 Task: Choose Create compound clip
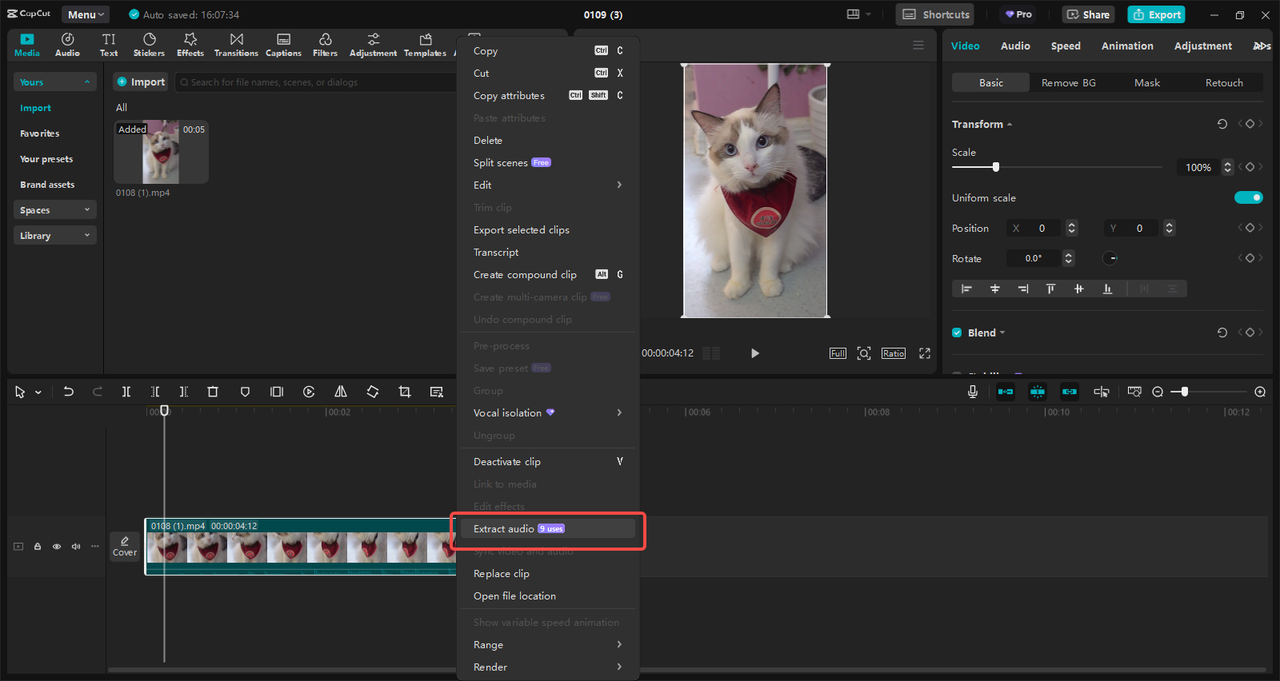pos(547,275)
